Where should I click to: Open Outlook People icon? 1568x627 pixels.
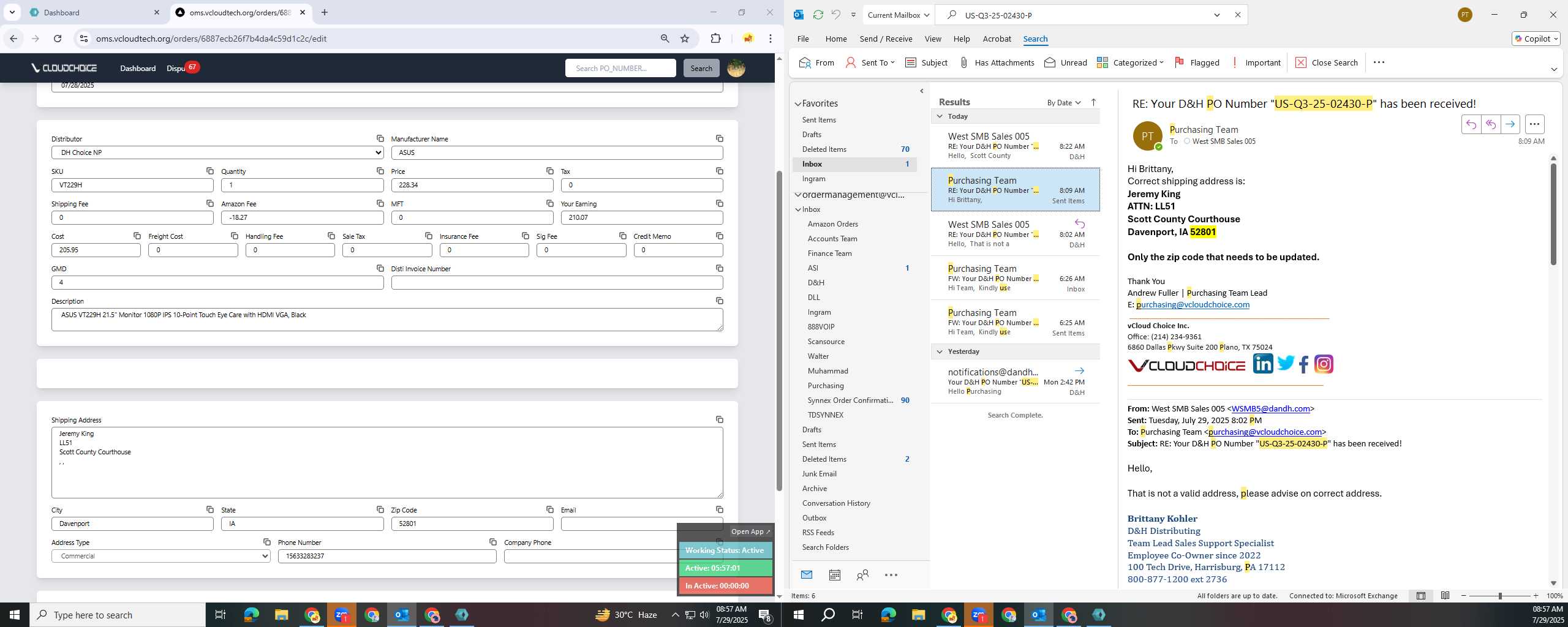[862, 575]
